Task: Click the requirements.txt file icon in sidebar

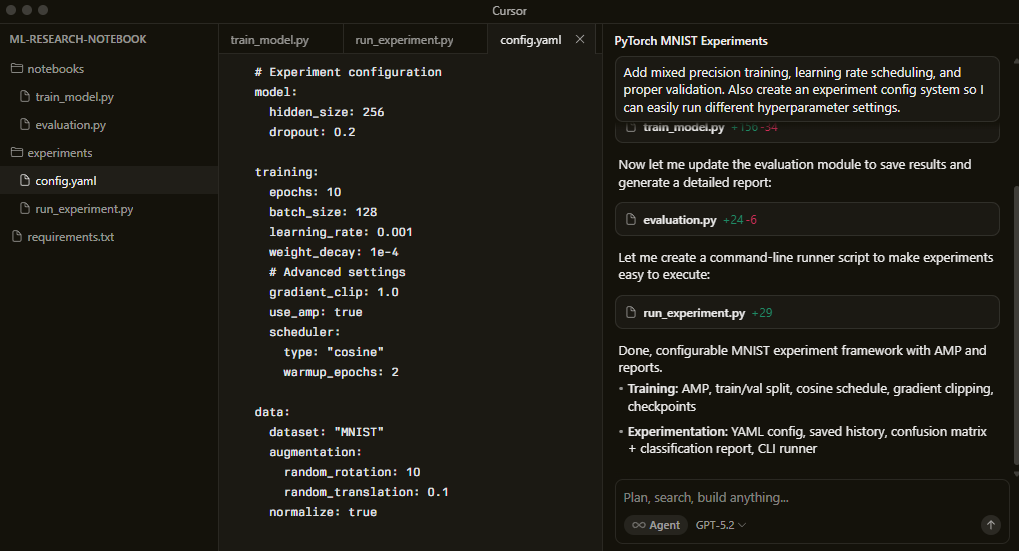Action: (17, 237)
